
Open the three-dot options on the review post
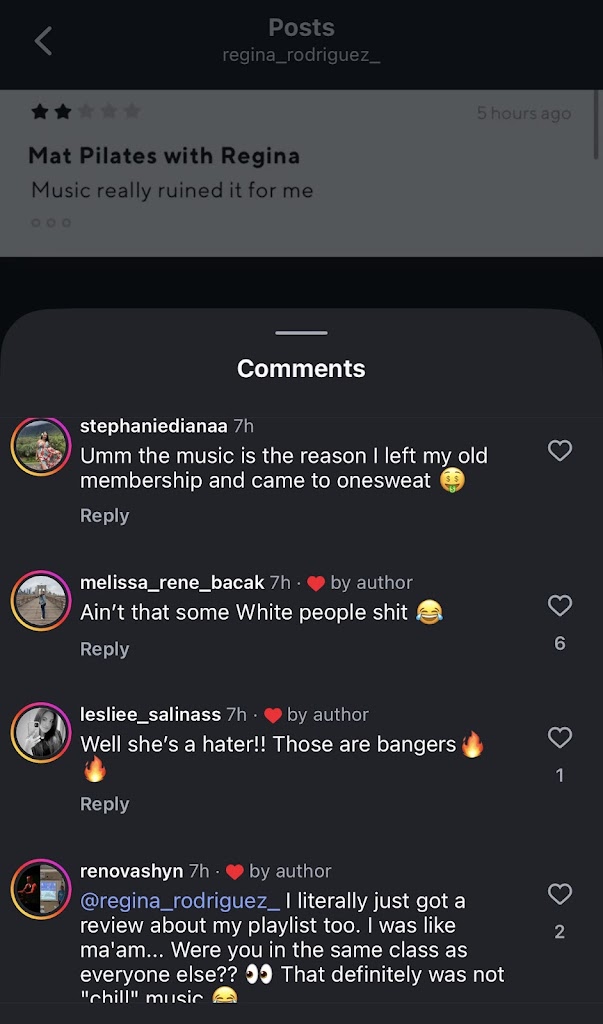(51, 222)
